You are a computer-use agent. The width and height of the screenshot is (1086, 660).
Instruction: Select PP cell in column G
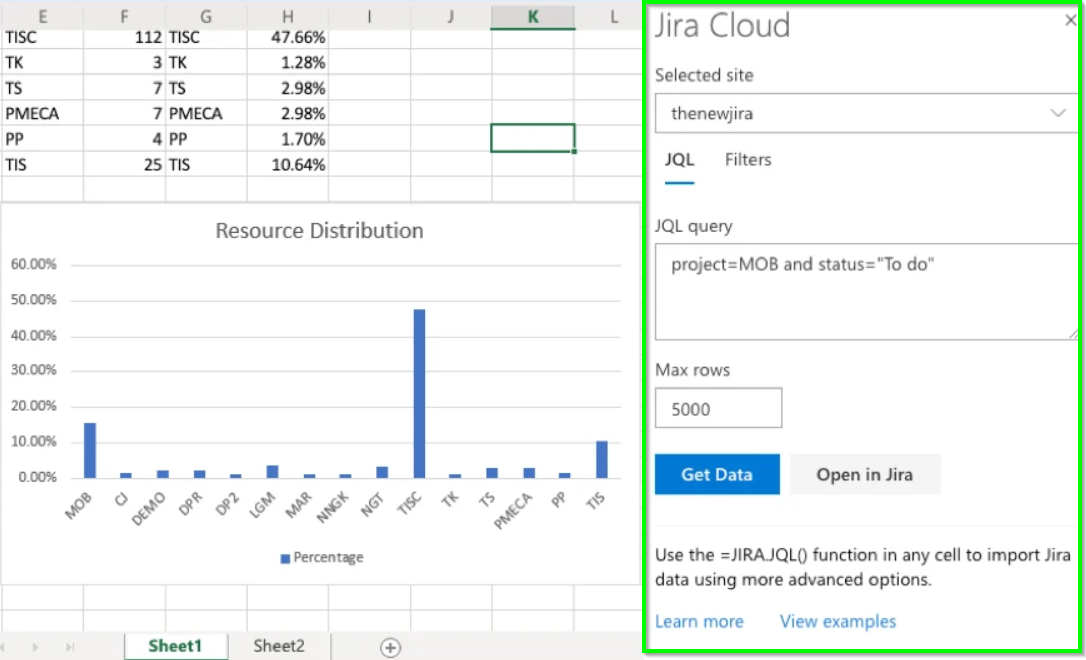click(x=206, y=139)
